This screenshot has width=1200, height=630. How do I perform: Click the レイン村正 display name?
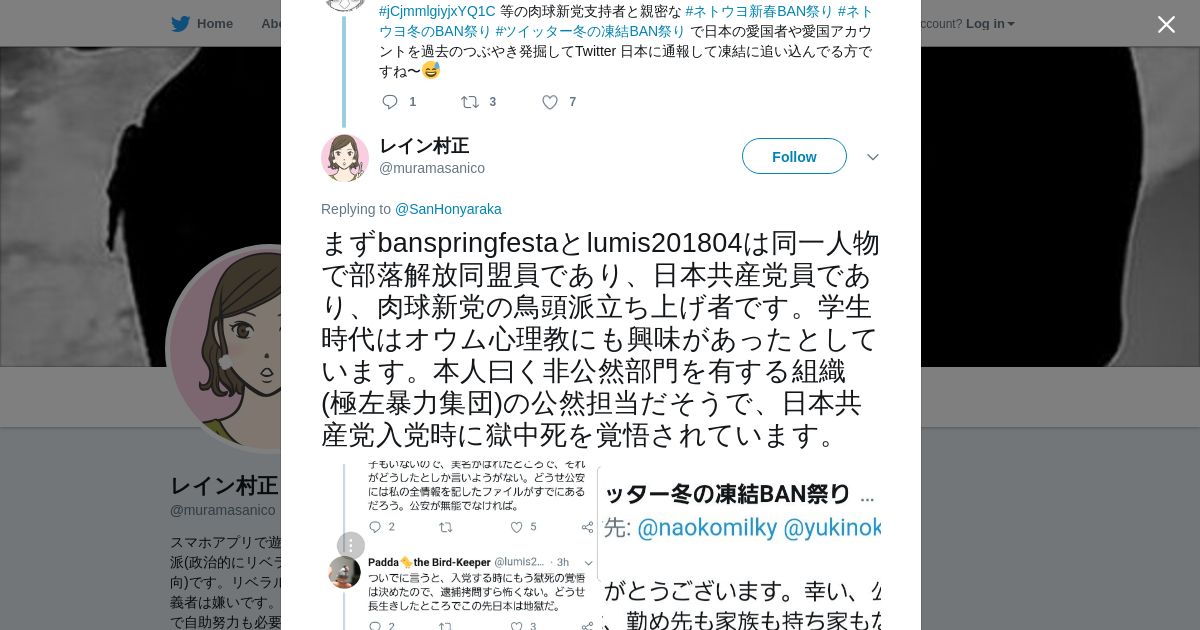pos(424,146)
